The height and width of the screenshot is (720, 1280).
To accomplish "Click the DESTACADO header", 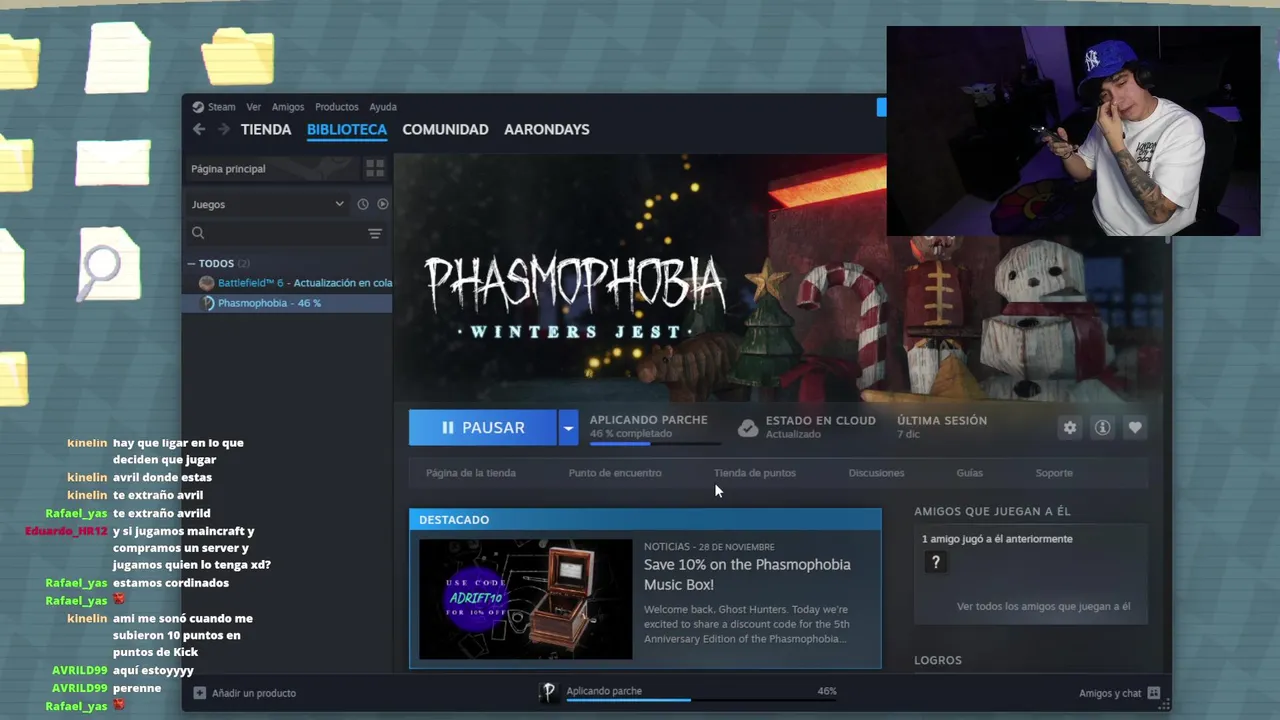I will point(645,519).
